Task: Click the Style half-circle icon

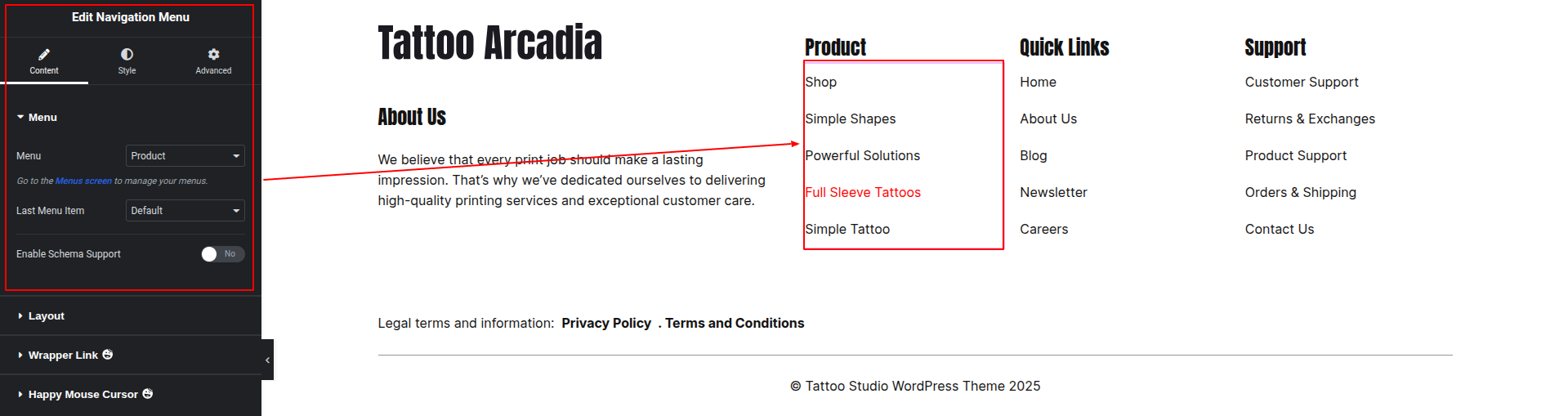Action: click(x=127, y=55)
